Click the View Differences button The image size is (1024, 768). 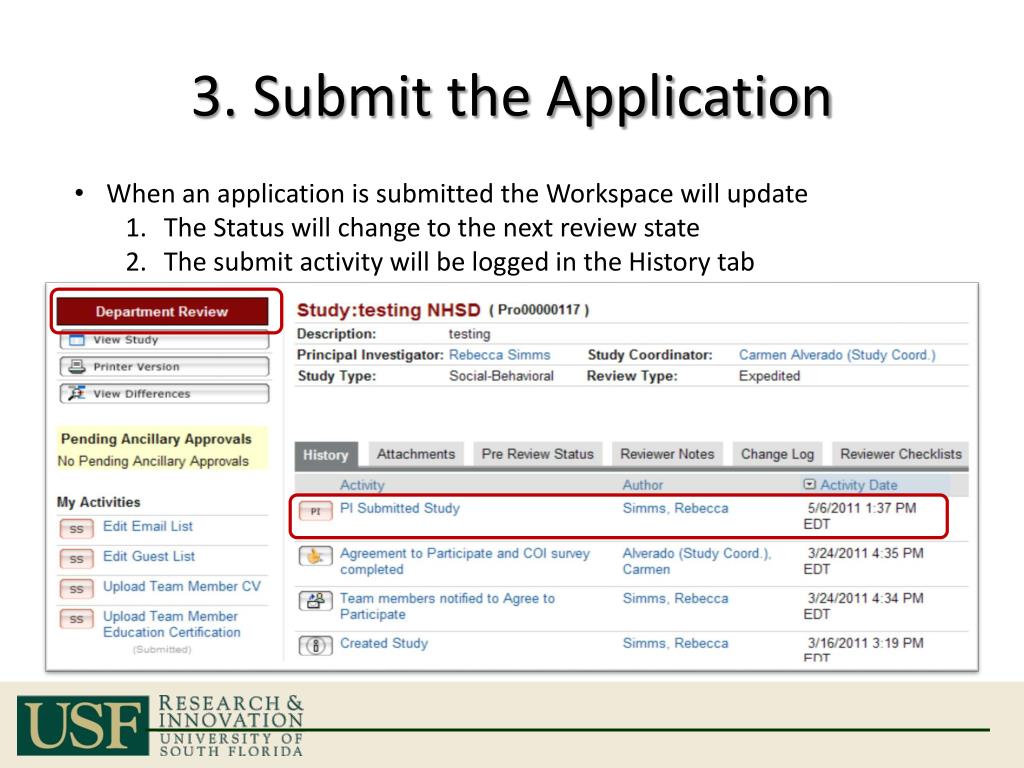click(163, 394)
